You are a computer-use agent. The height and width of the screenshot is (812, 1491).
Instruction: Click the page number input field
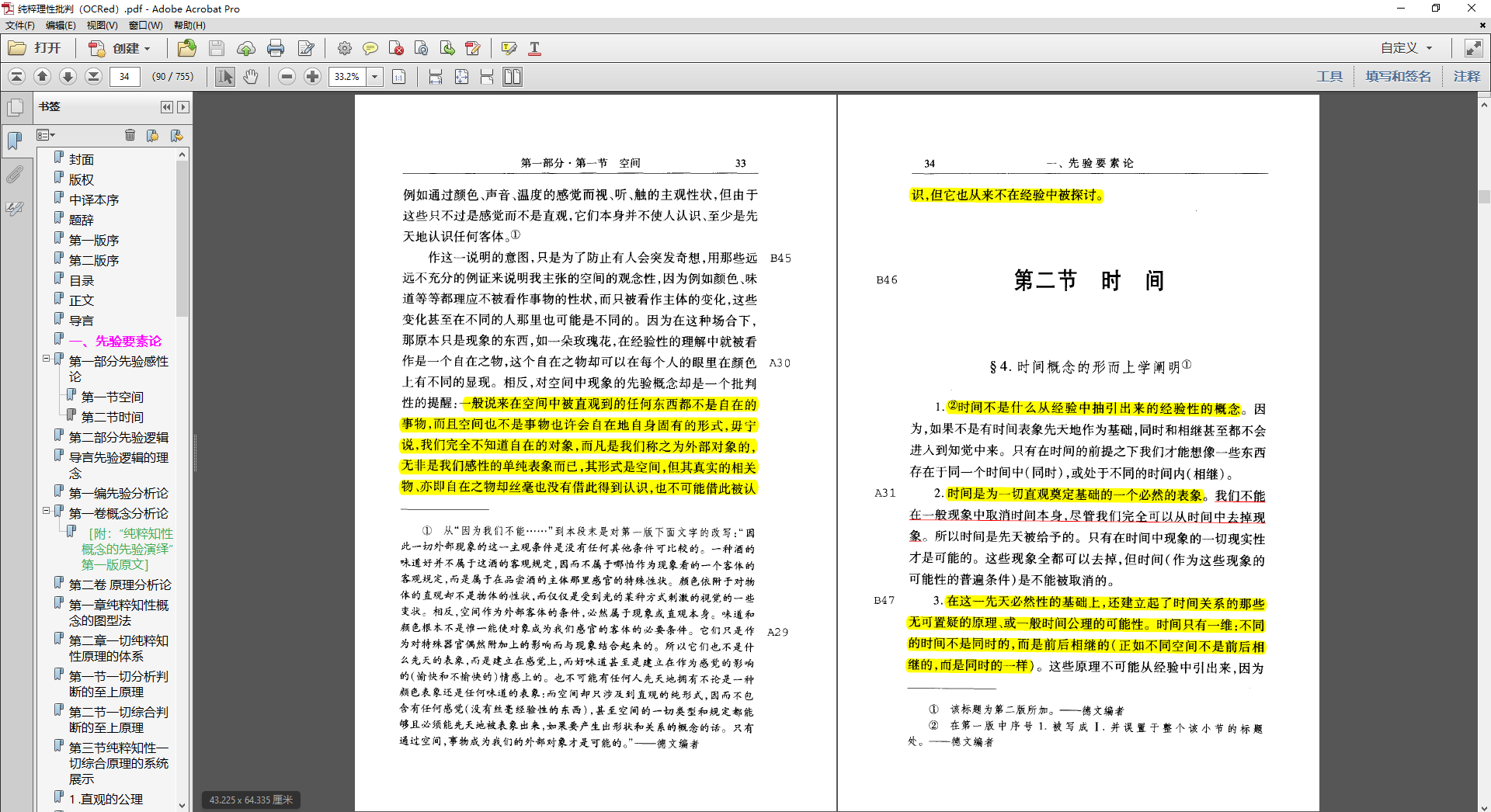[125, 76]
